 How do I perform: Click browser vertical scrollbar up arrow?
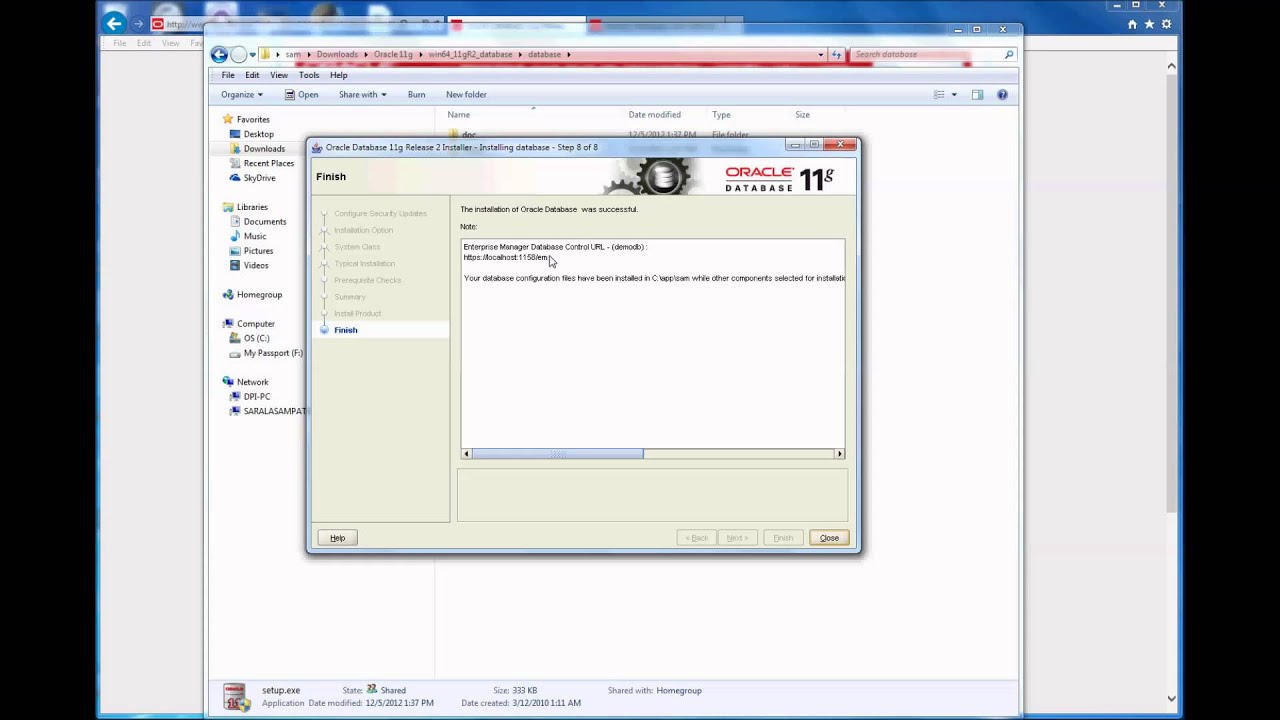[1172, 67]
